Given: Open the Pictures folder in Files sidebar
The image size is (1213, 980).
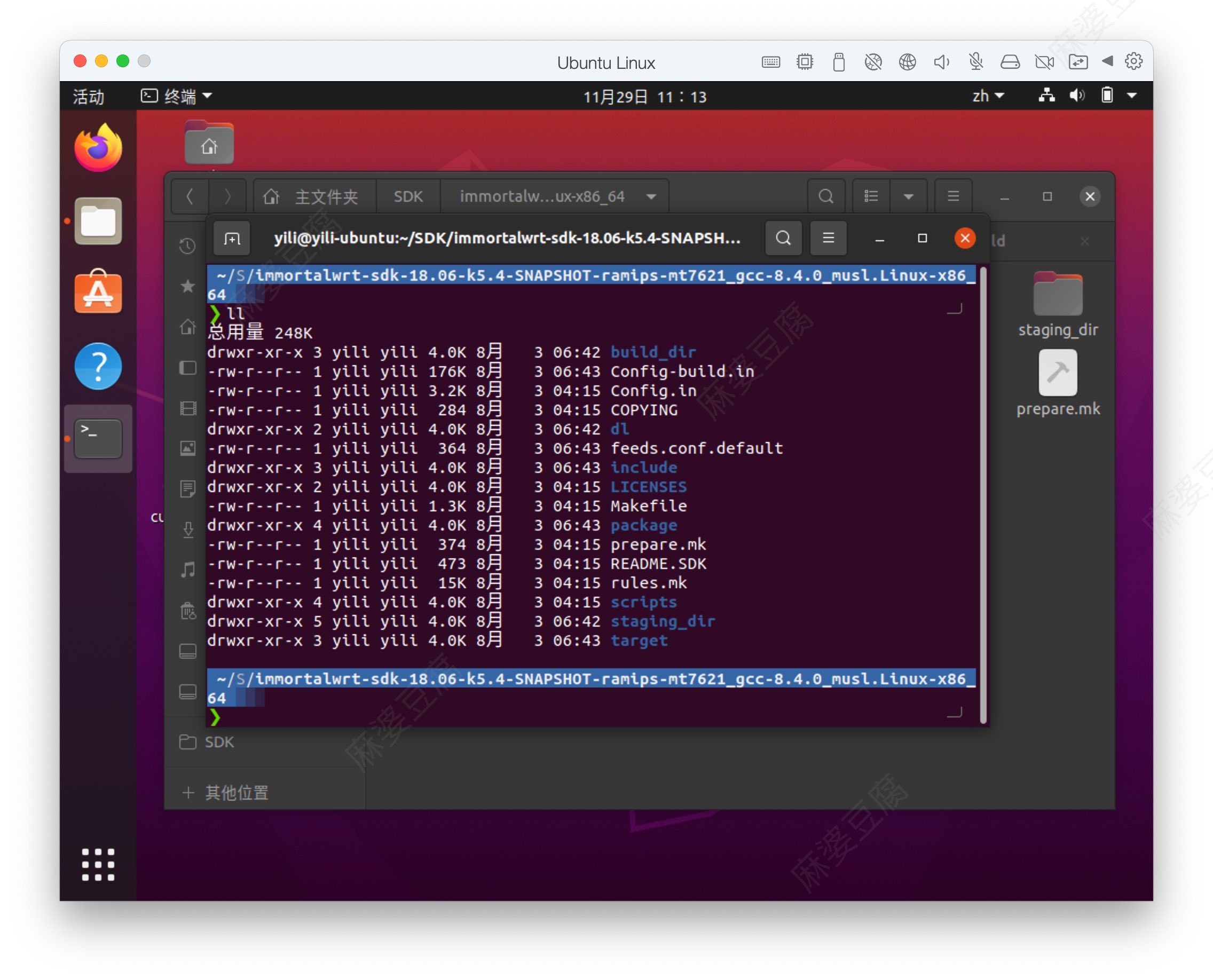Looking at the screenshot, I should 187,448.
